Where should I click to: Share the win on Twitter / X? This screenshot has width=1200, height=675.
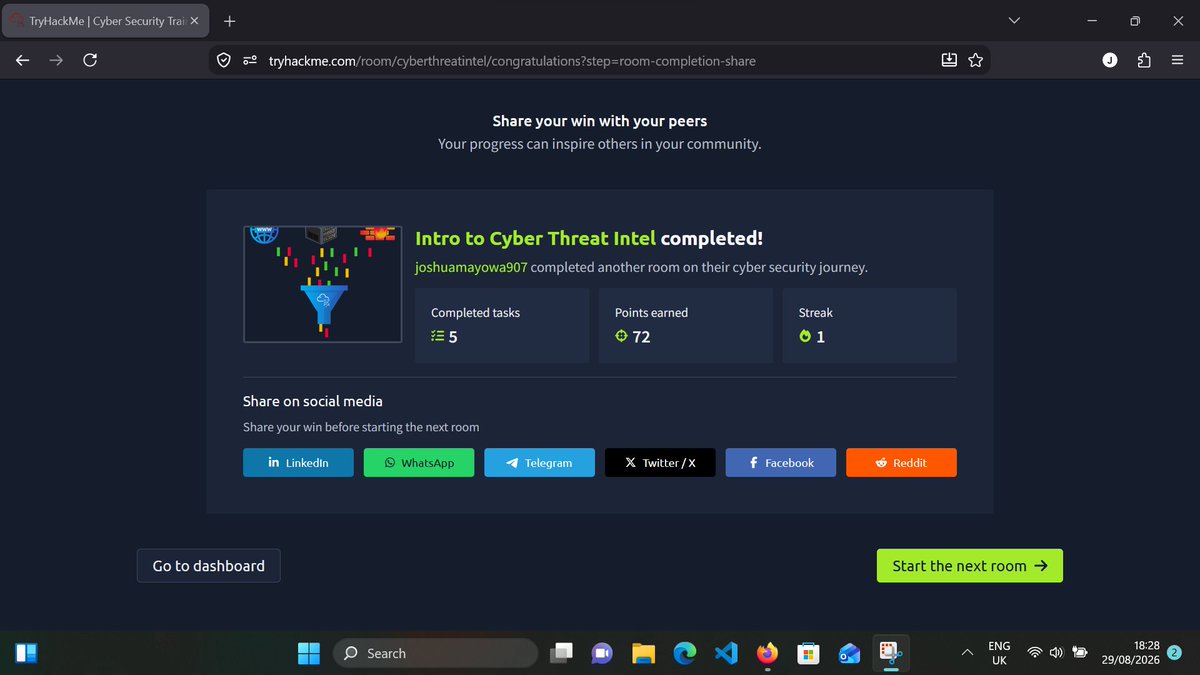(x=660, y=463)
